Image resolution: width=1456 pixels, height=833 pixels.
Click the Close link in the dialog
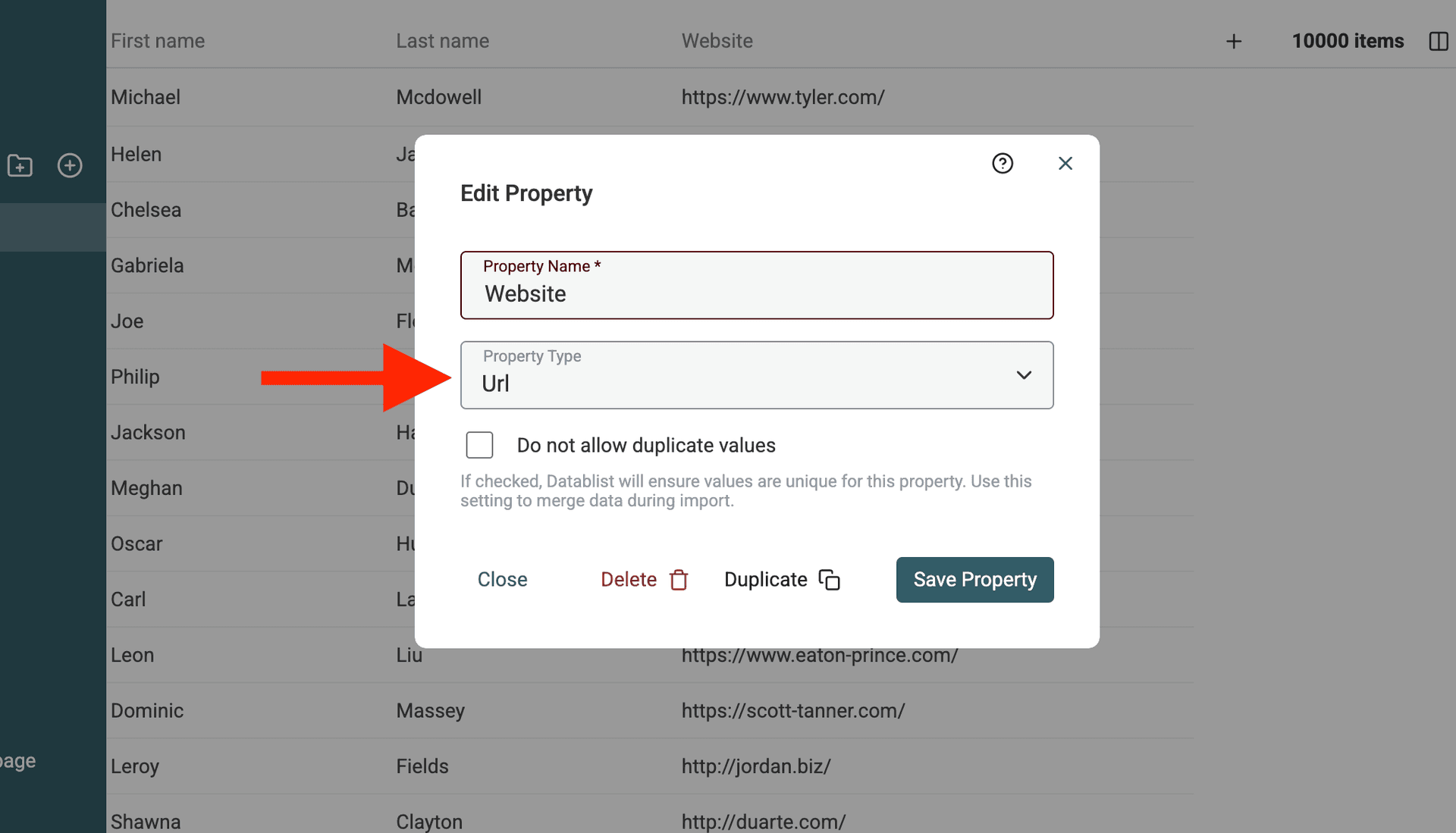tap(502, 579)
